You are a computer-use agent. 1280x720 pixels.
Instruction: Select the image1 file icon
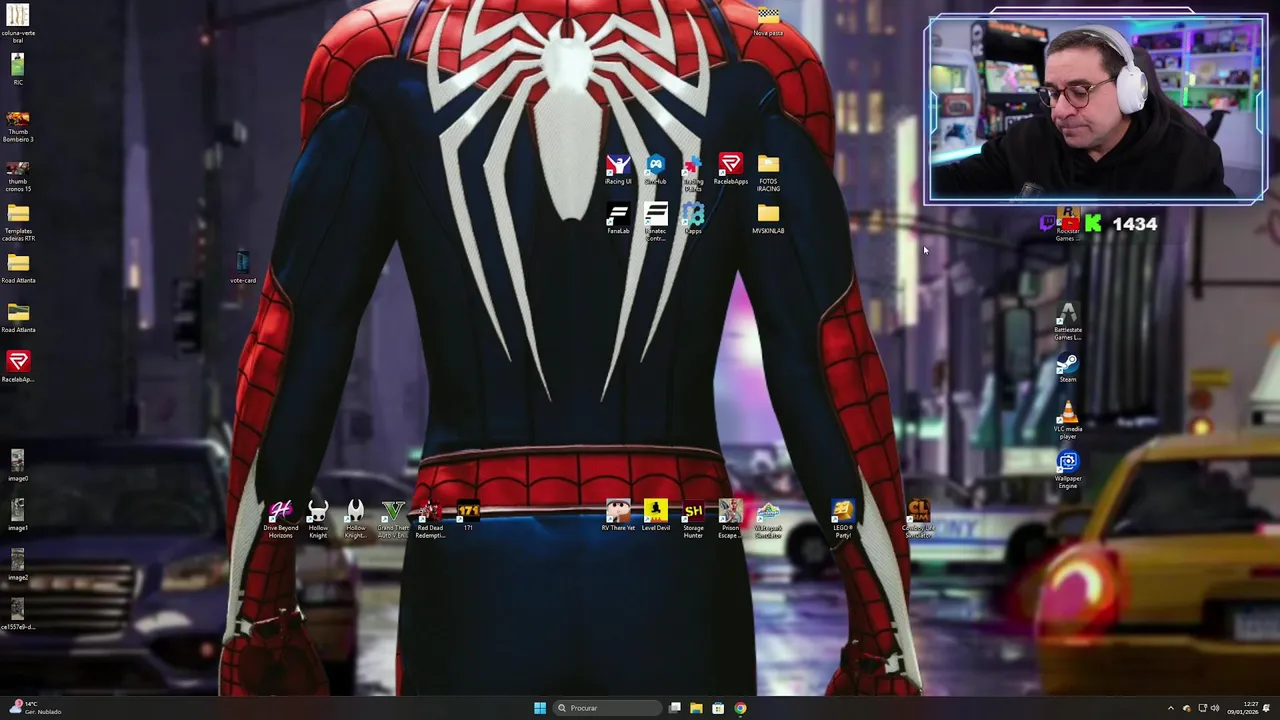(x=18, y=514)
